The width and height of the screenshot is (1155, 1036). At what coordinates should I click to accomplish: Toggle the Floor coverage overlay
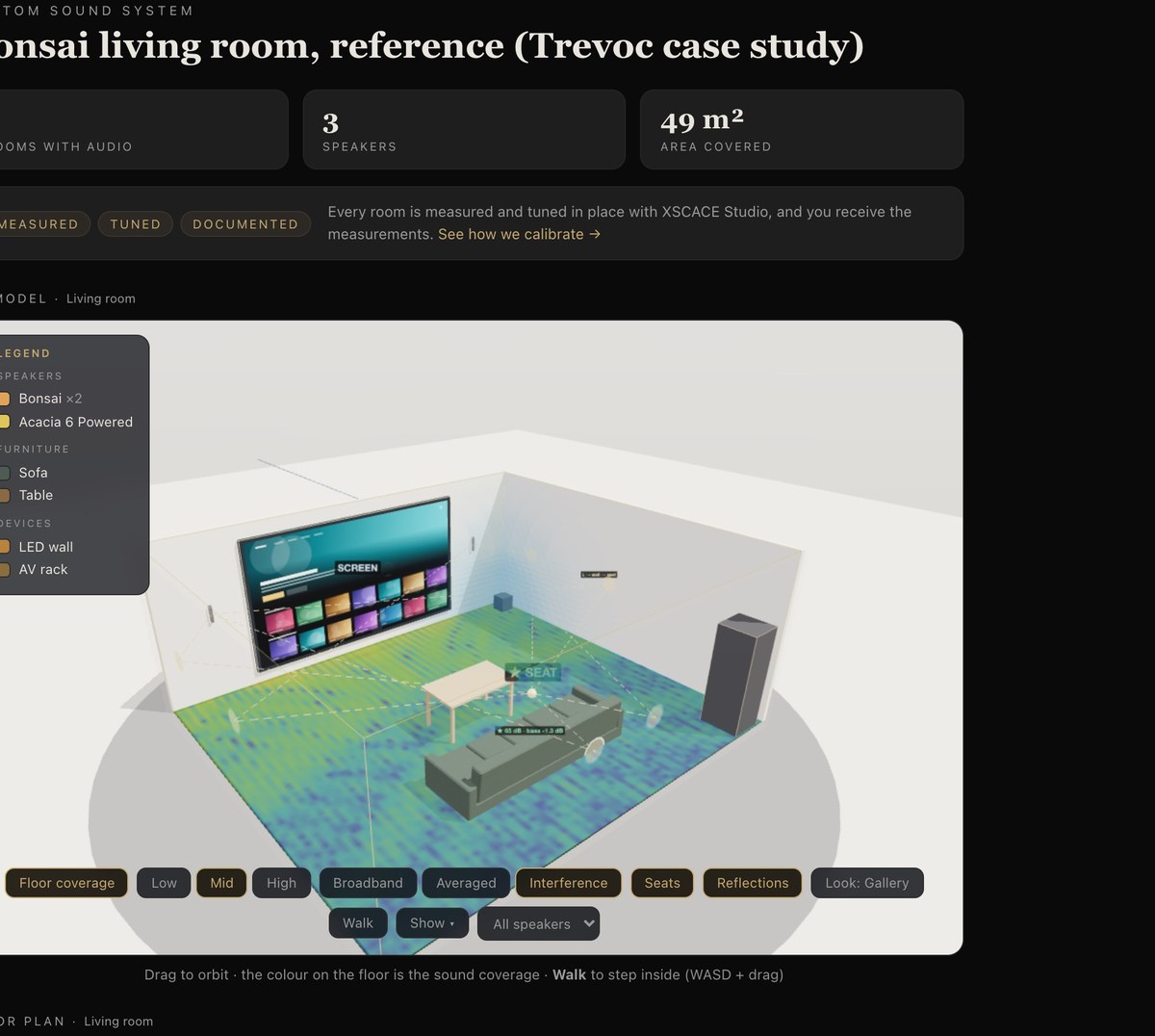point(66,883)
